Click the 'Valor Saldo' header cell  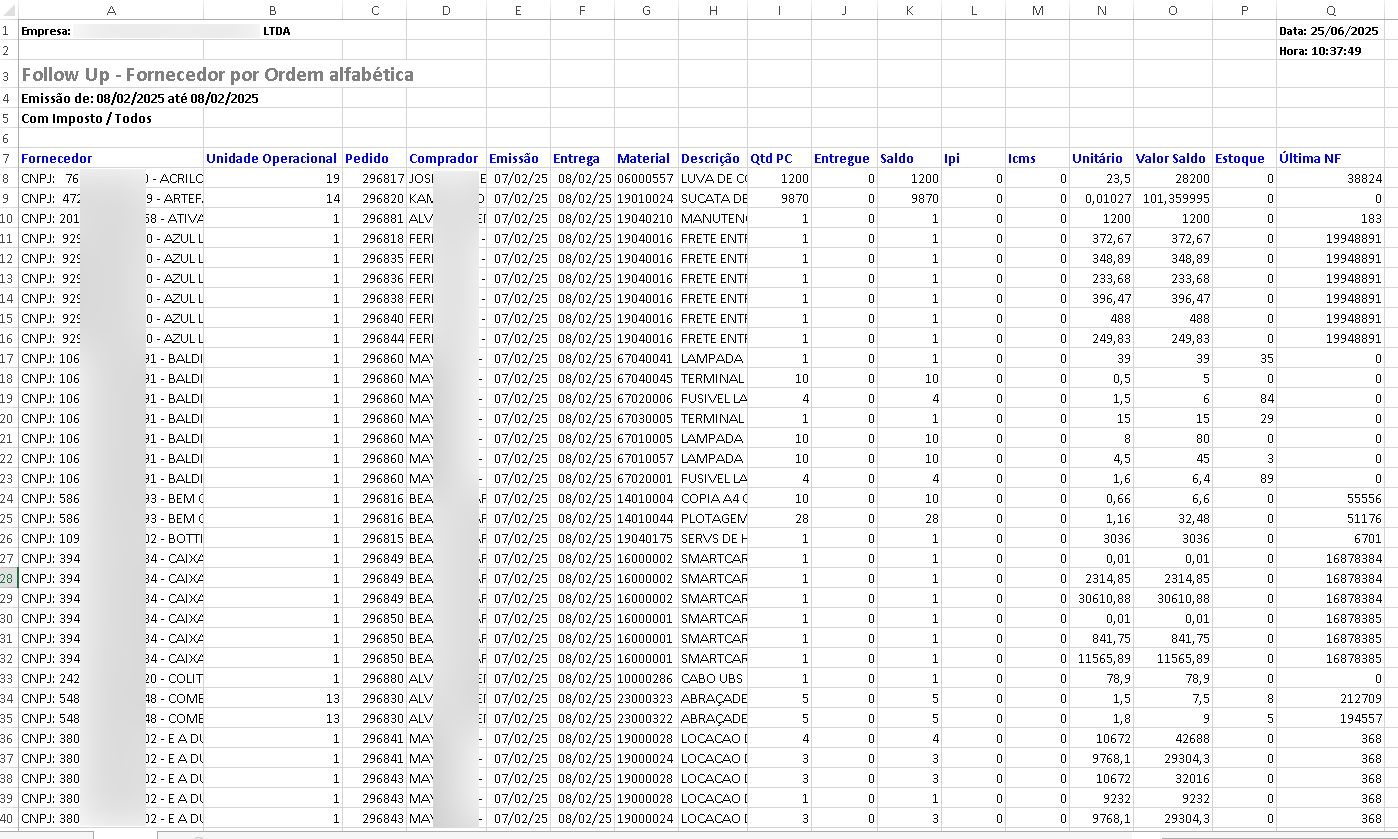point(1172,158)
